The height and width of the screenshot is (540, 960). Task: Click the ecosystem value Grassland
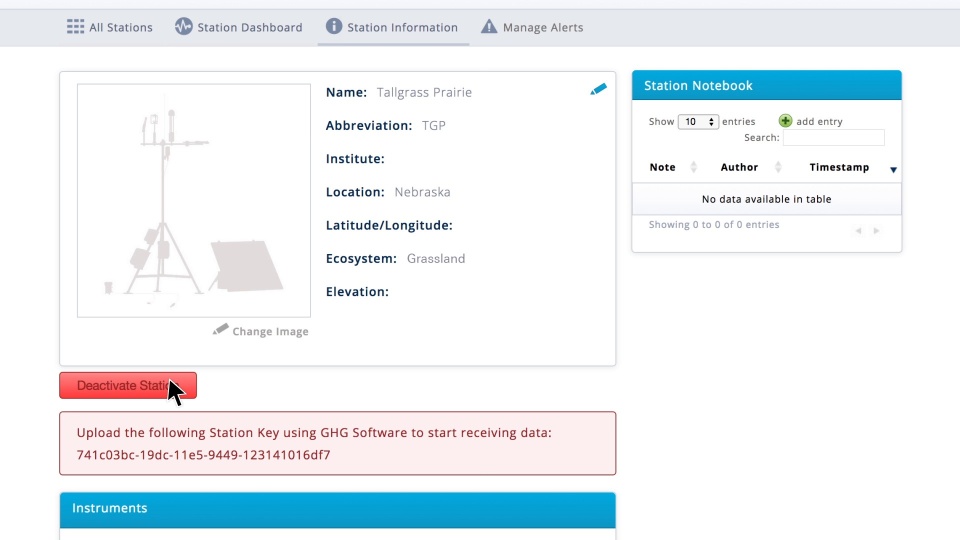click(x=435, y=258)
